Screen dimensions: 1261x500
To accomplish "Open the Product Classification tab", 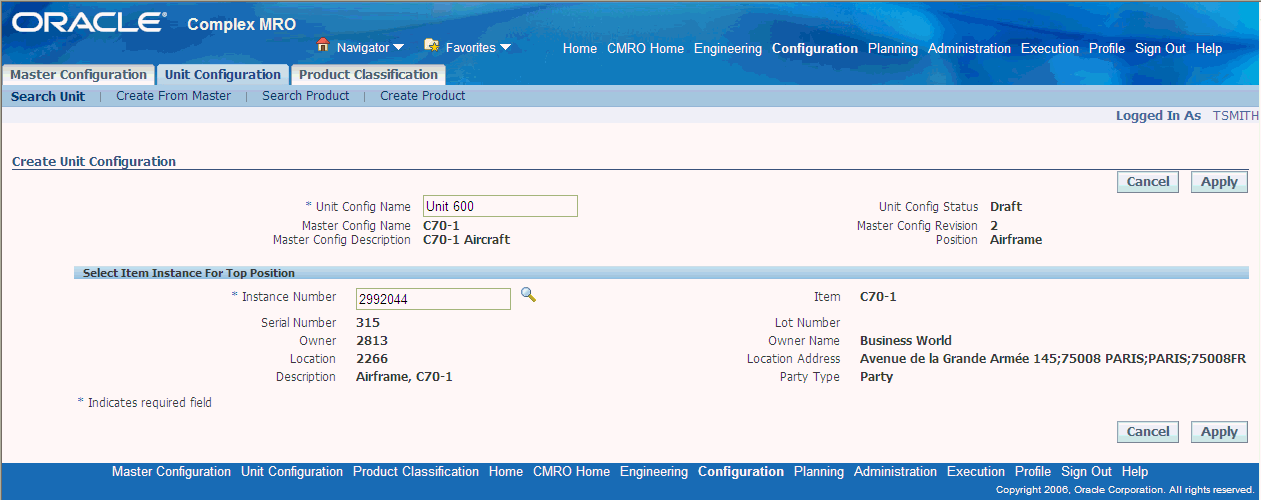I will tap(368, 75).
